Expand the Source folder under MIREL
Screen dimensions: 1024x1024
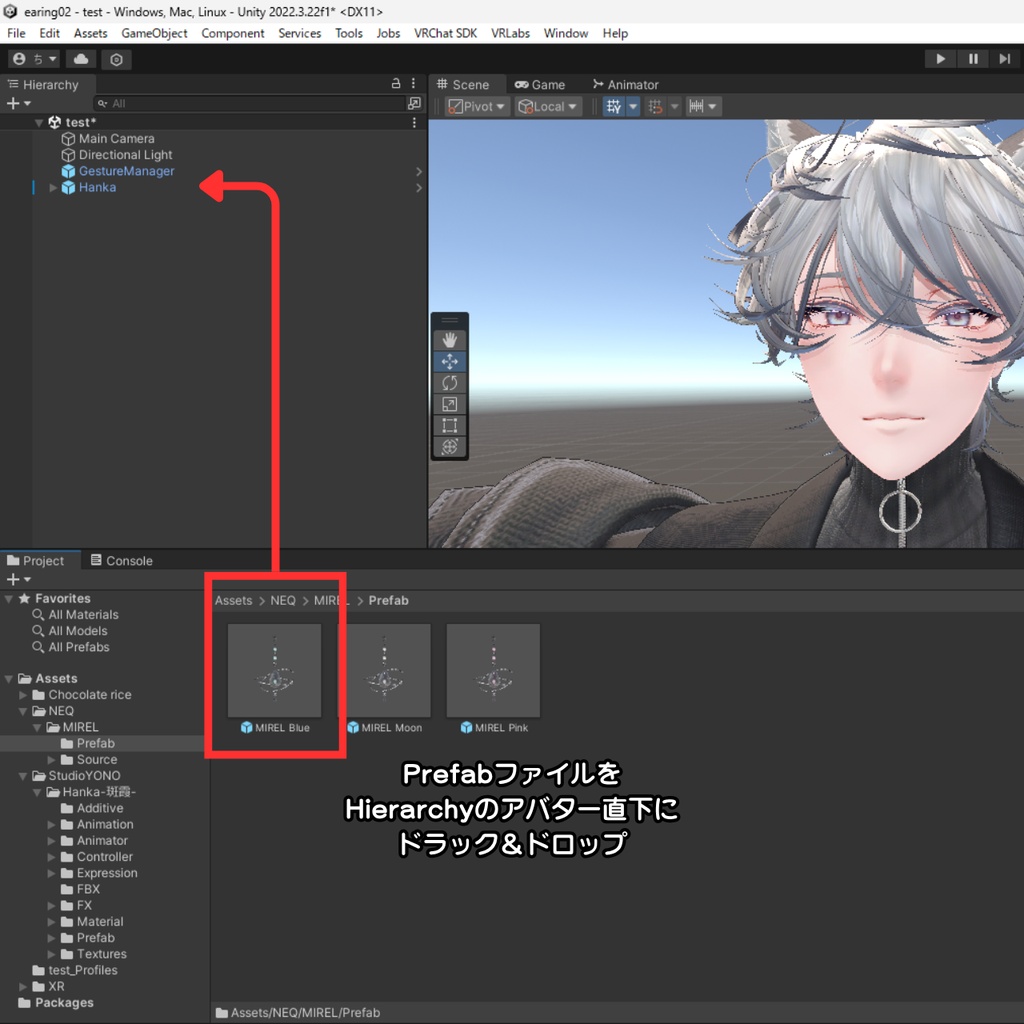coord(52,760)
